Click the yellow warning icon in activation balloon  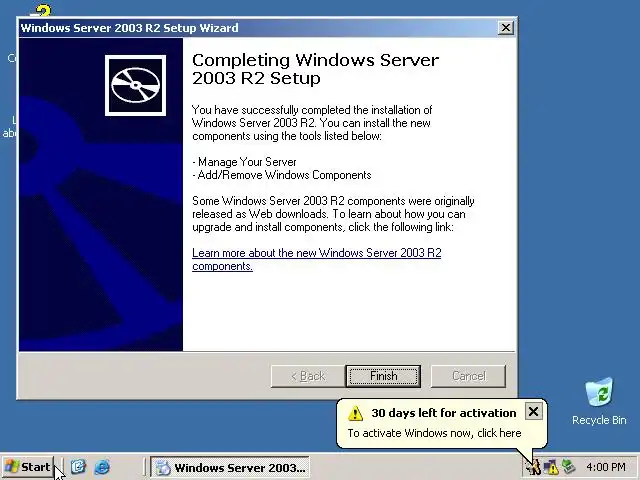pyautogui.click(x=356, y=413)
